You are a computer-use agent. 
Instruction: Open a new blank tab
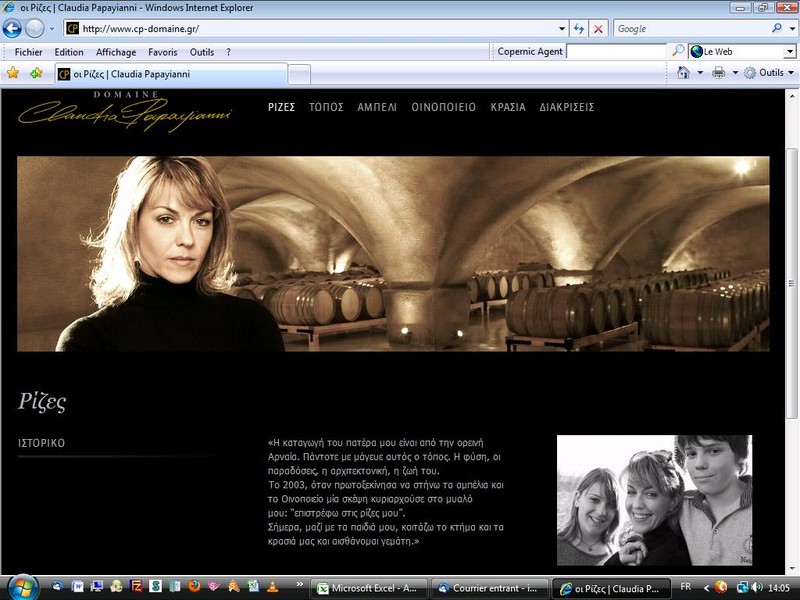[299, 74]
